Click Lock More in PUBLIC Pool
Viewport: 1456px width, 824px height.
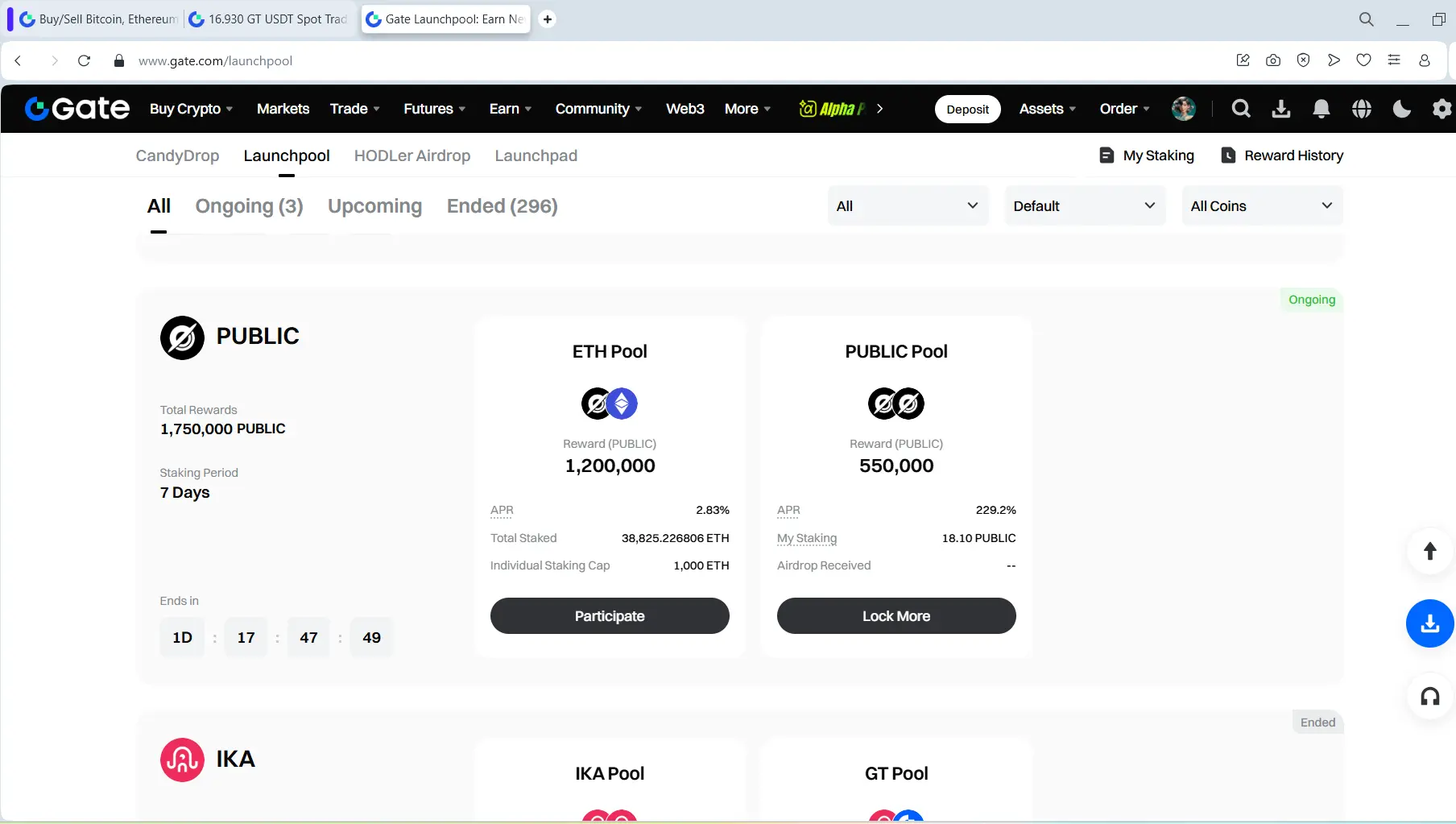[x=896, y=615]
